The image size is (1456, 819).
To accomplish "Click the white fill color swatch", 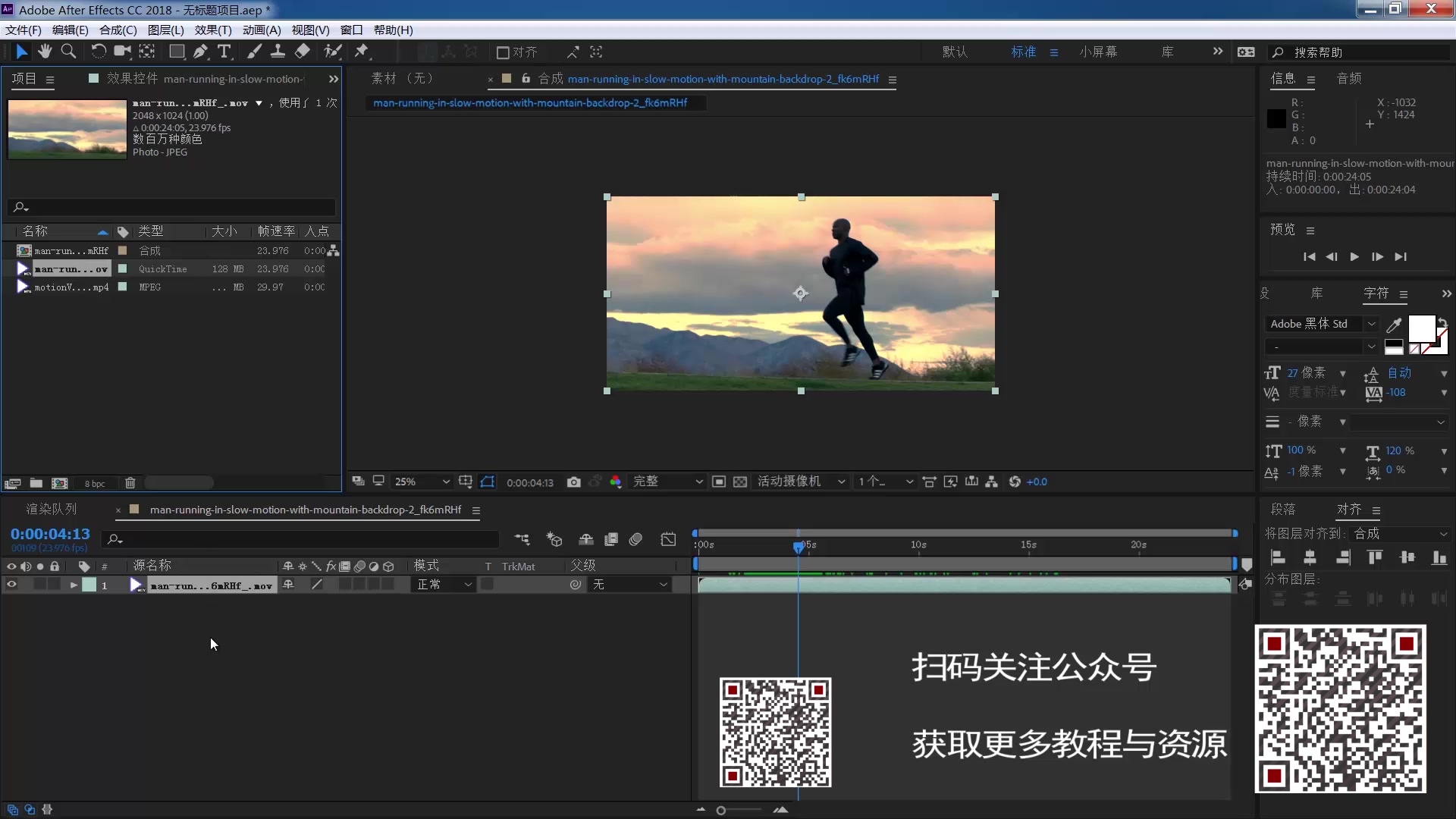I will [1421, 329].
